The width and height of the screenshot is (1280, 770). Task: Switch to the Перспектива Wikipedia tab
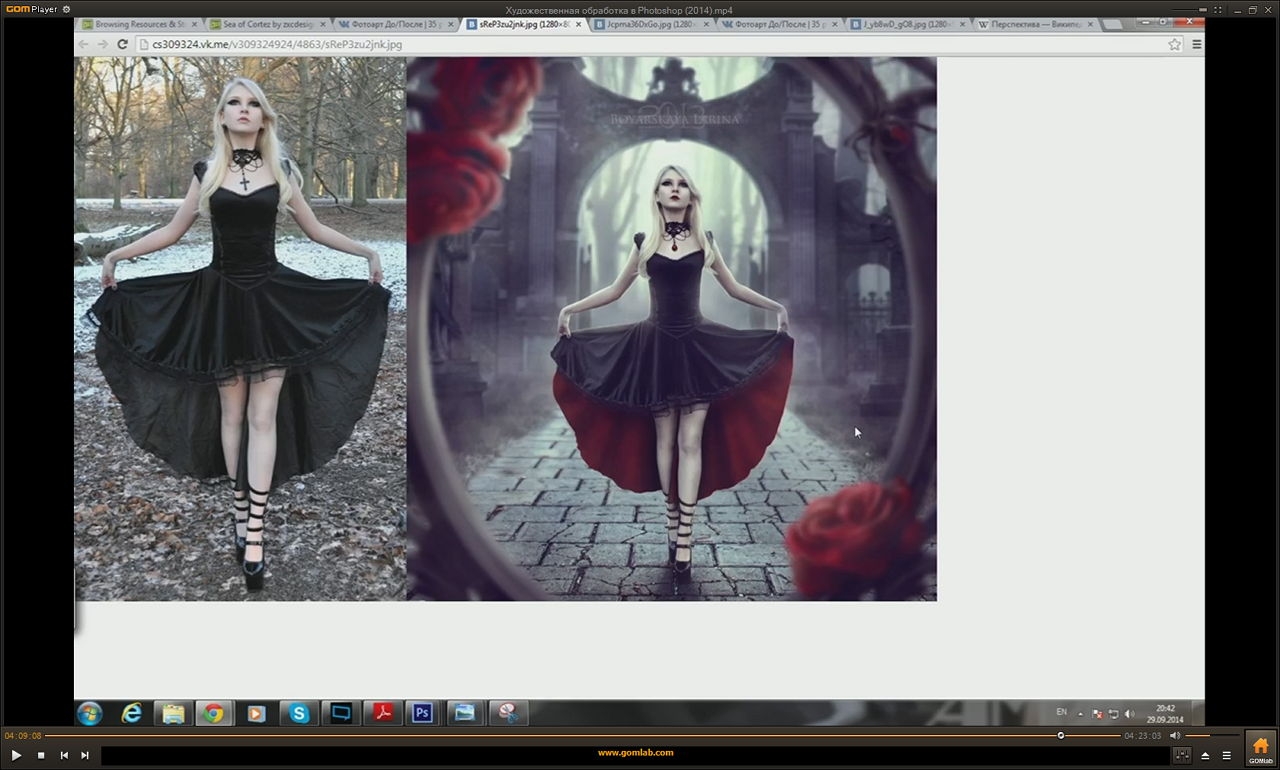1035,24
